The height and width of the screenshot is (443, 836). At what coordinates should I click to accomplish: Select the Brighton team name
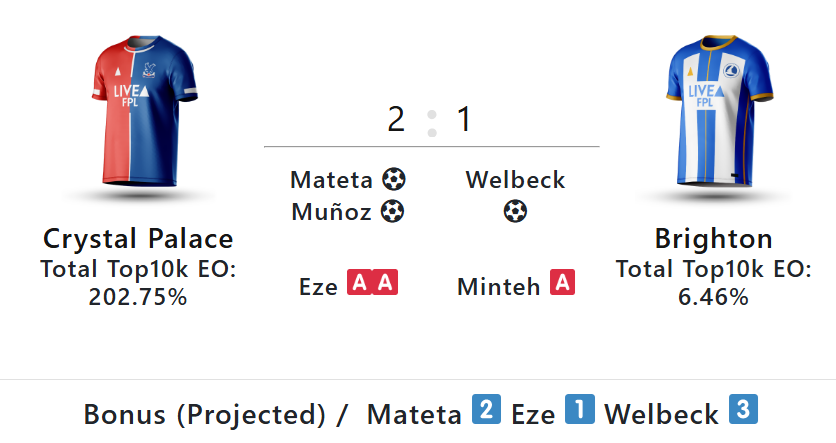[713, 239]
